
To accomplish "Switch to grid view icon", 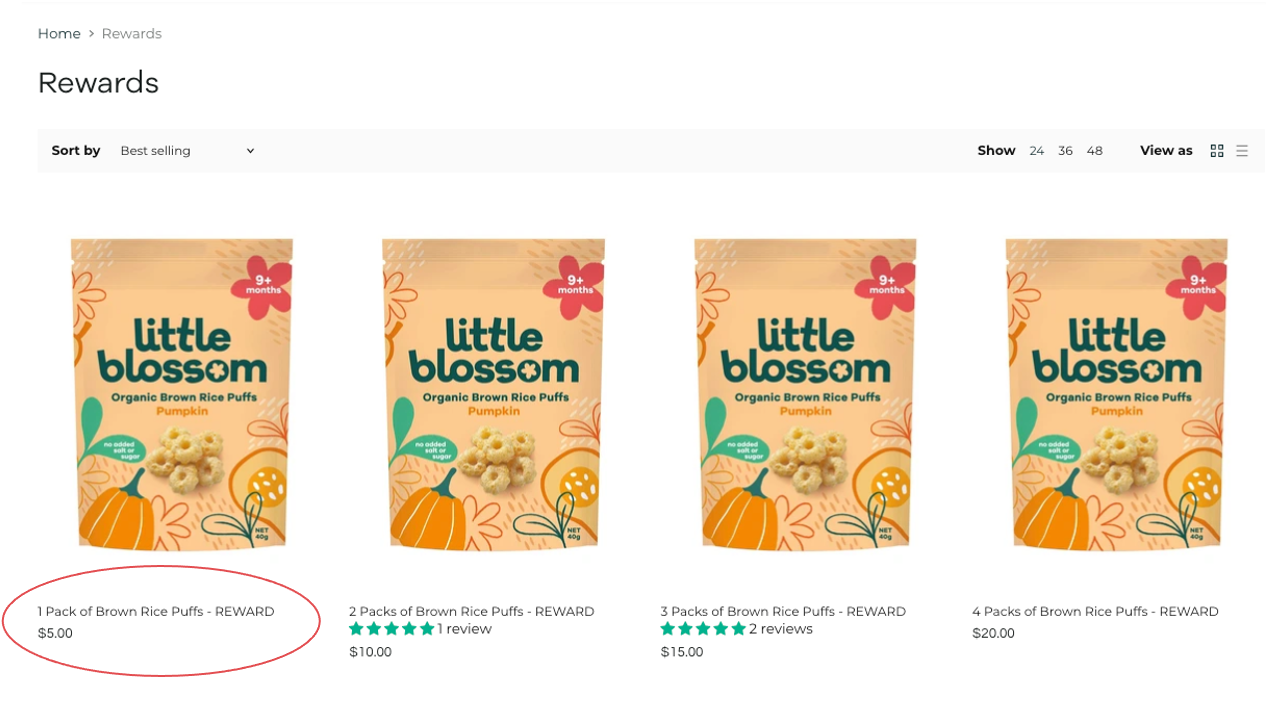I will [x=1217, y=151].
